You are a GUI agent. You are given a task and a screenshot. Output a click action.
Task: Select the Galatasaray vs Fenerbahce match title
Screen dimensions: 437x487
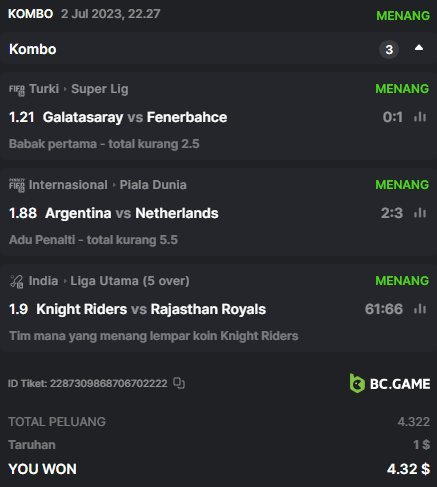click(x=135, y=117)
